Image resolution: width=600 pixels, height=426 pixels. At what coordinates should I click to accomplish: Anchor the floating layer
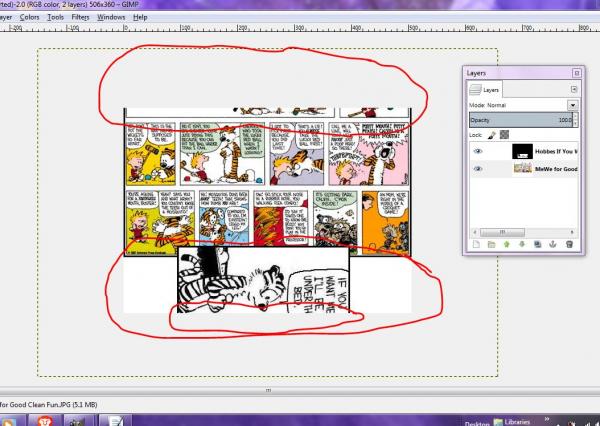click(x=553, y=244)
